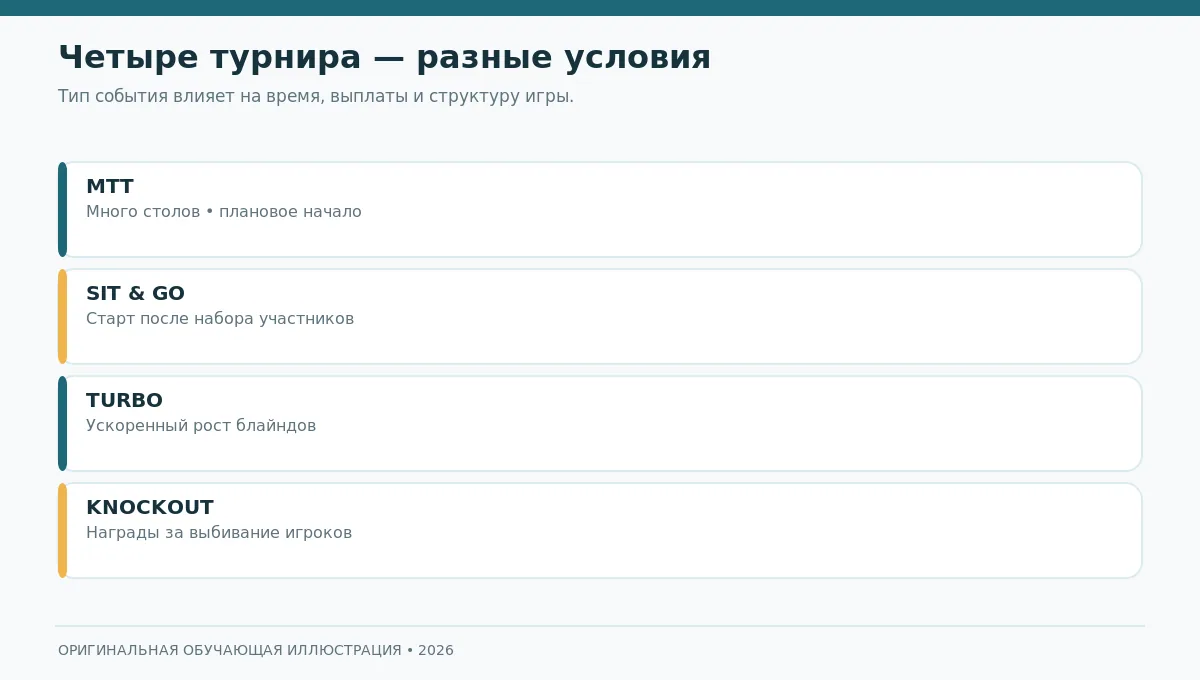
Task: Click footer "ОРИГИНАЛЬНАЯ ОБУЧАЮЩАЯ ИЛЛЮСТРАЦИЯ • 2026"
Action: (x=256, y=651)
